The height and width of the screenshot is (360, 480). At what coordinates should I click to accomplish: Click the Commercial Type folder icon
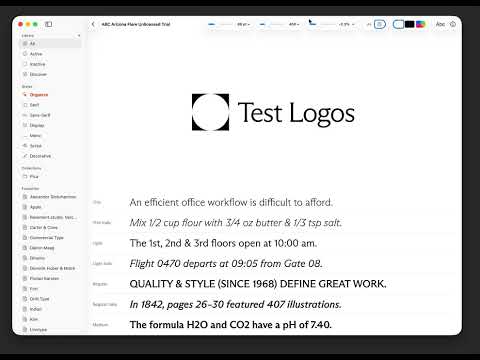(x=25, y=238)
